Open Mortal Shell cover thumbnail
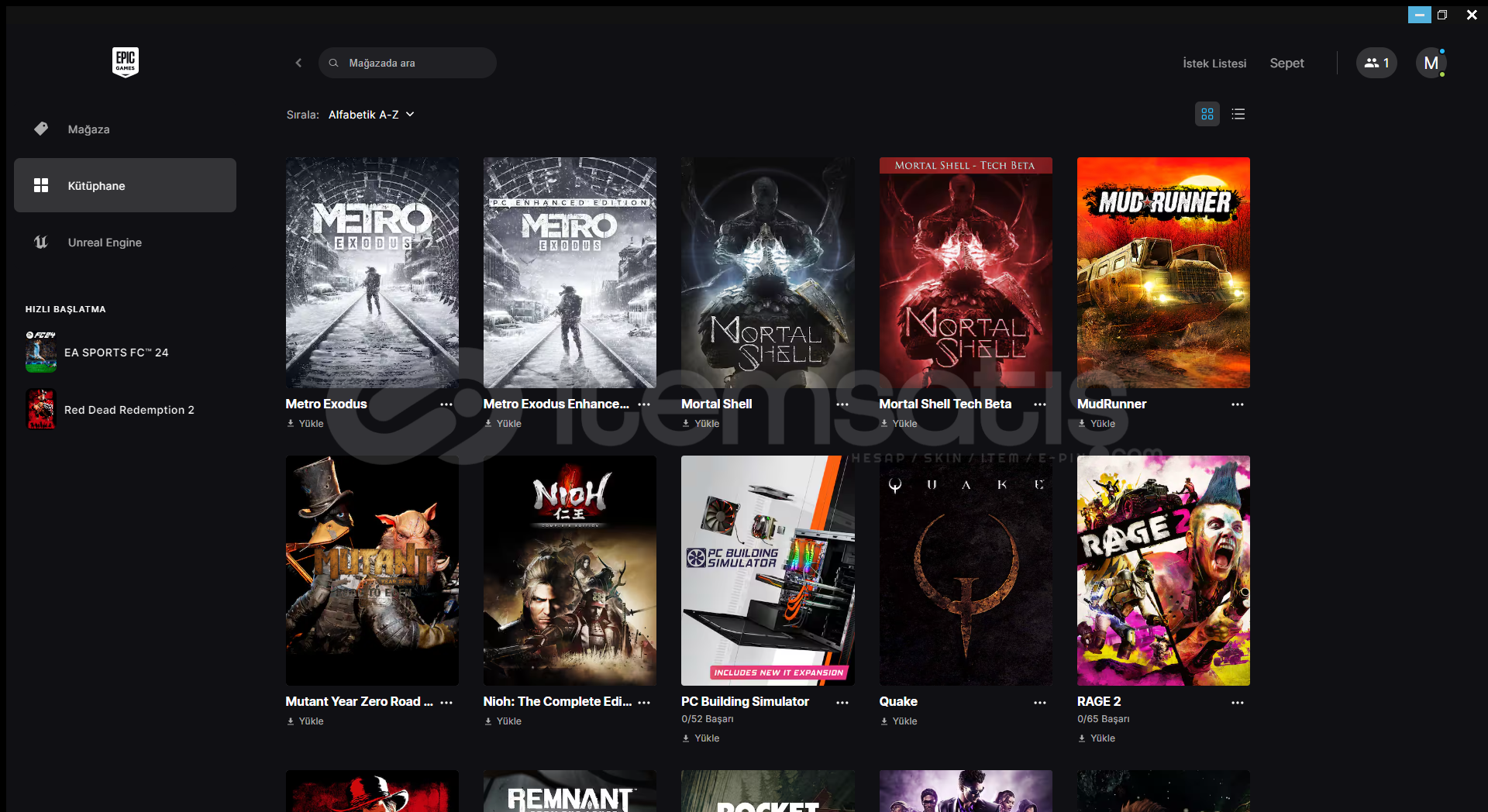This screenshot has width=1488, height=812. coord(768,273)
